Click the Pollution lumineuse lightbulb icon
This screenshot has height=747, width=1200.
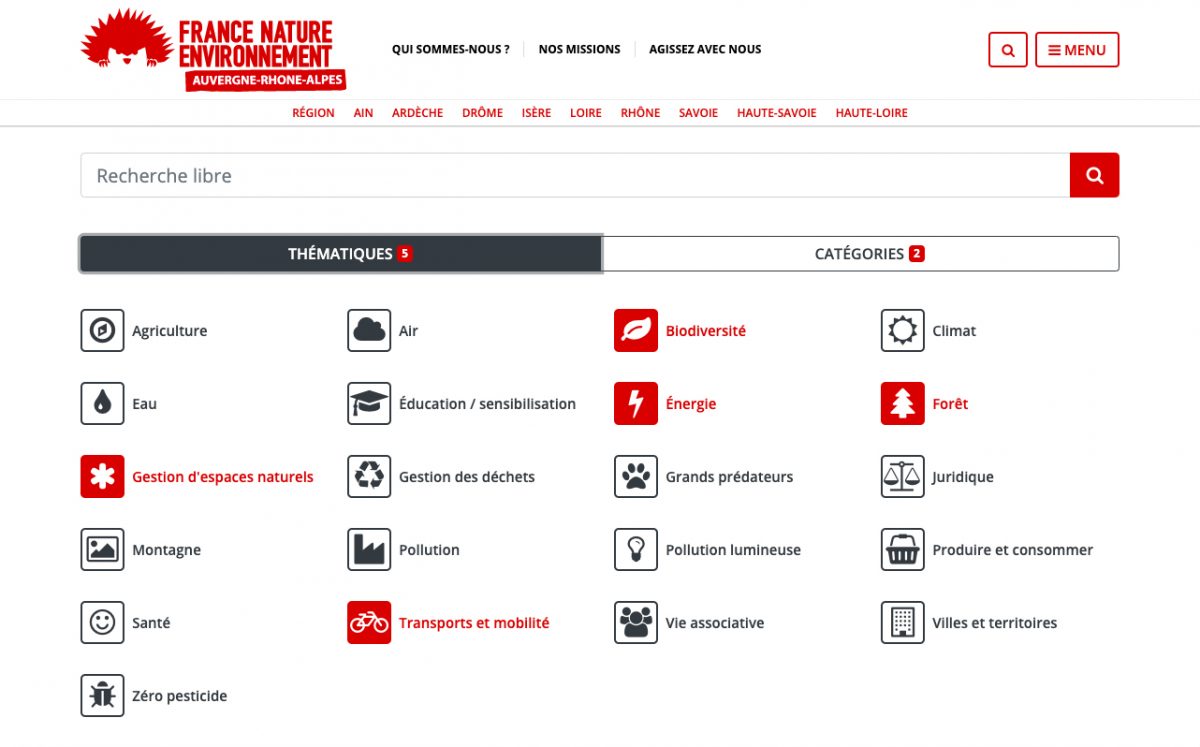coord(636,550)
